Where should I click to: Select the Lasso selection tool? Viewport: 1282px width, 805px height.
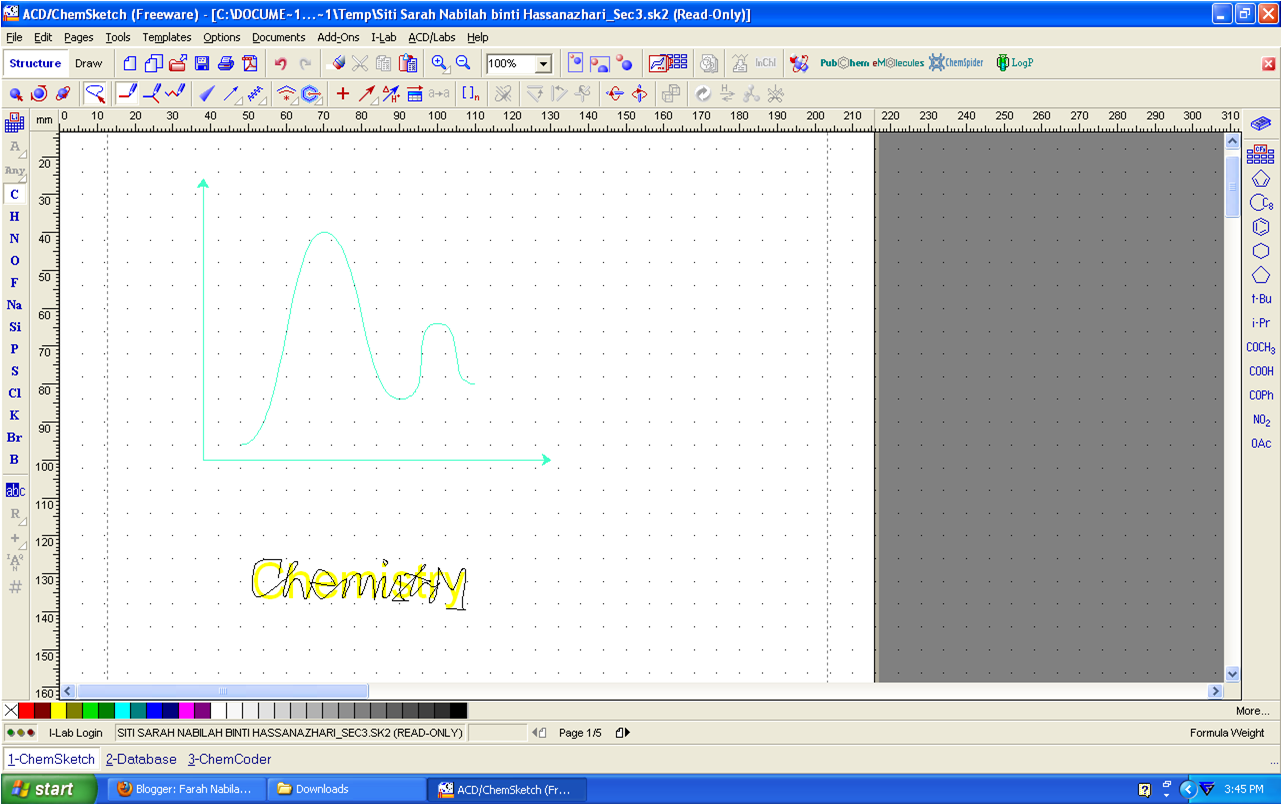[x=95, y=93]
